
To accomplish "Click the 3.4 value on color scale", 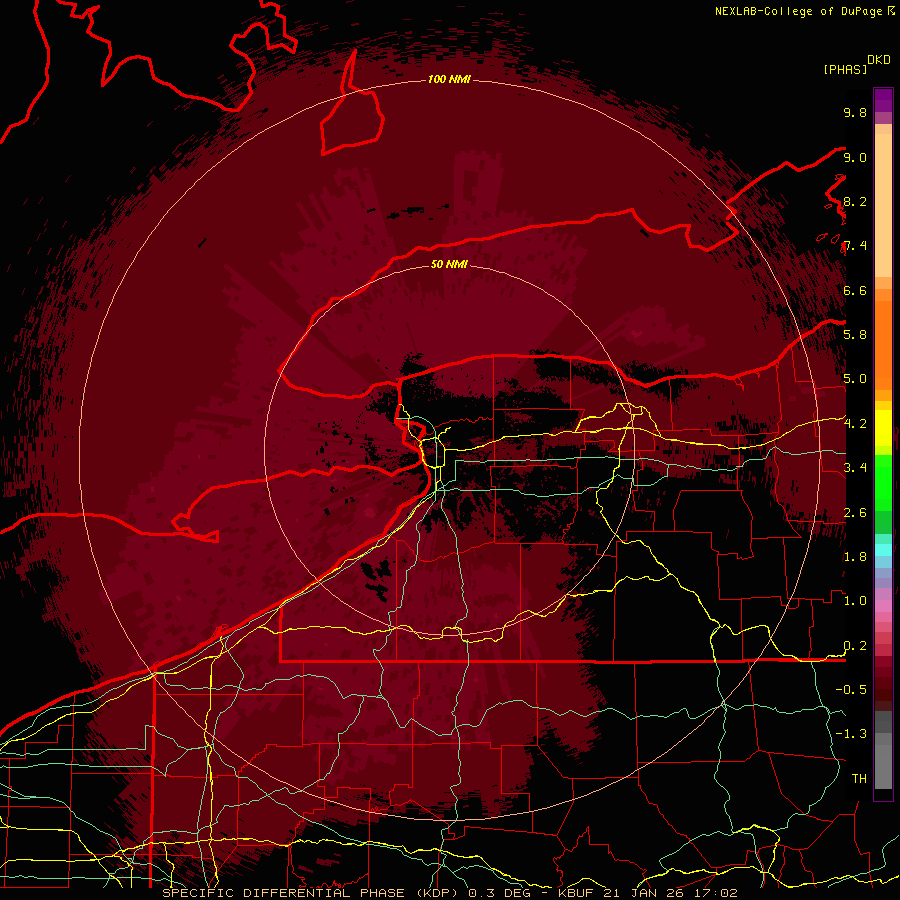I will (x=855, y=467).
